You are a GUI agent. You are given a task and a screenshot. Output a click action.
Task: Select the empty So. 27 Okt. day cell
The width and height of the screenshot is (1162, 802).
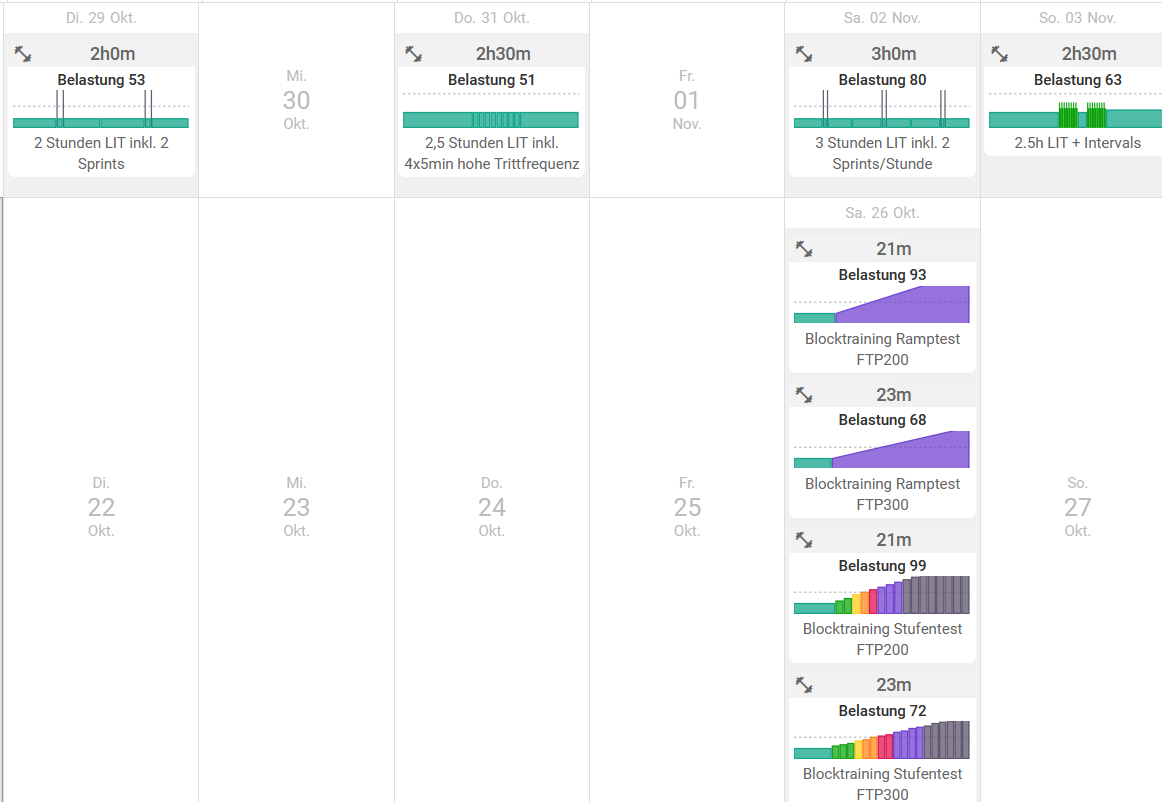coord(1077,507)
